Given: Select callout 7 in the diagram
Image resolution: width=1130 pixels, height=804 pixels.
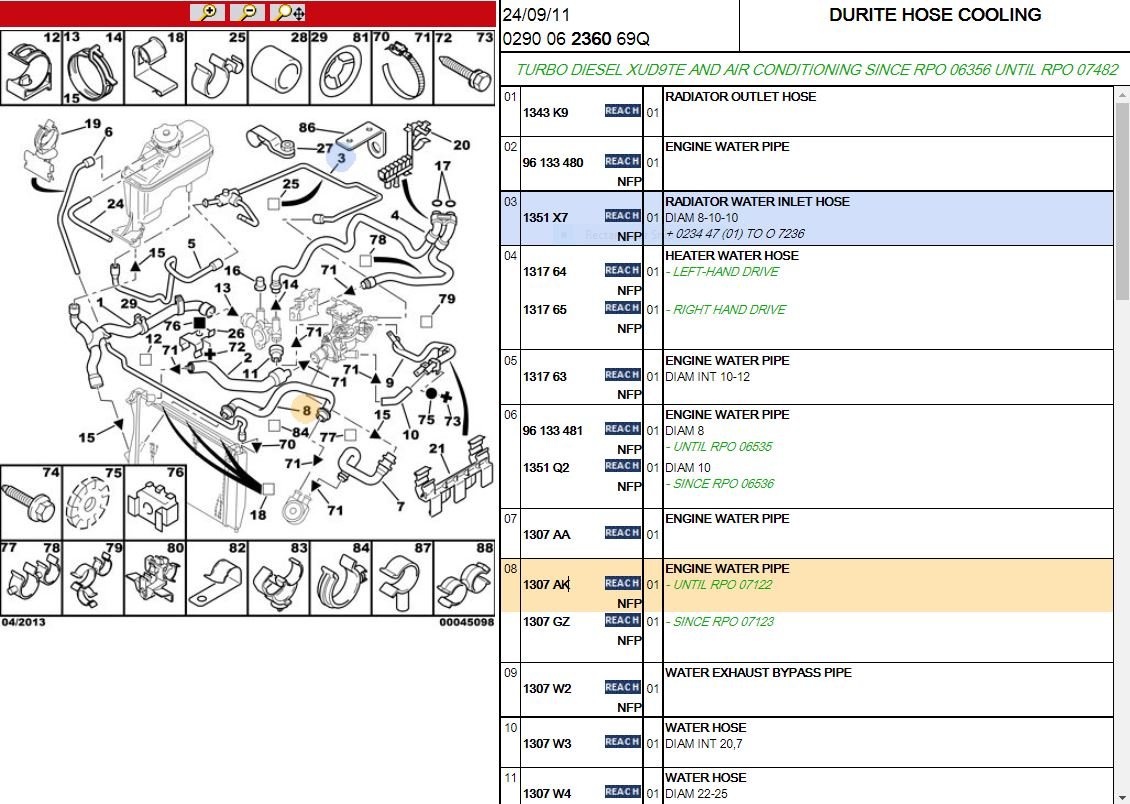Looking at the screenshot, I should click(401, 506).
